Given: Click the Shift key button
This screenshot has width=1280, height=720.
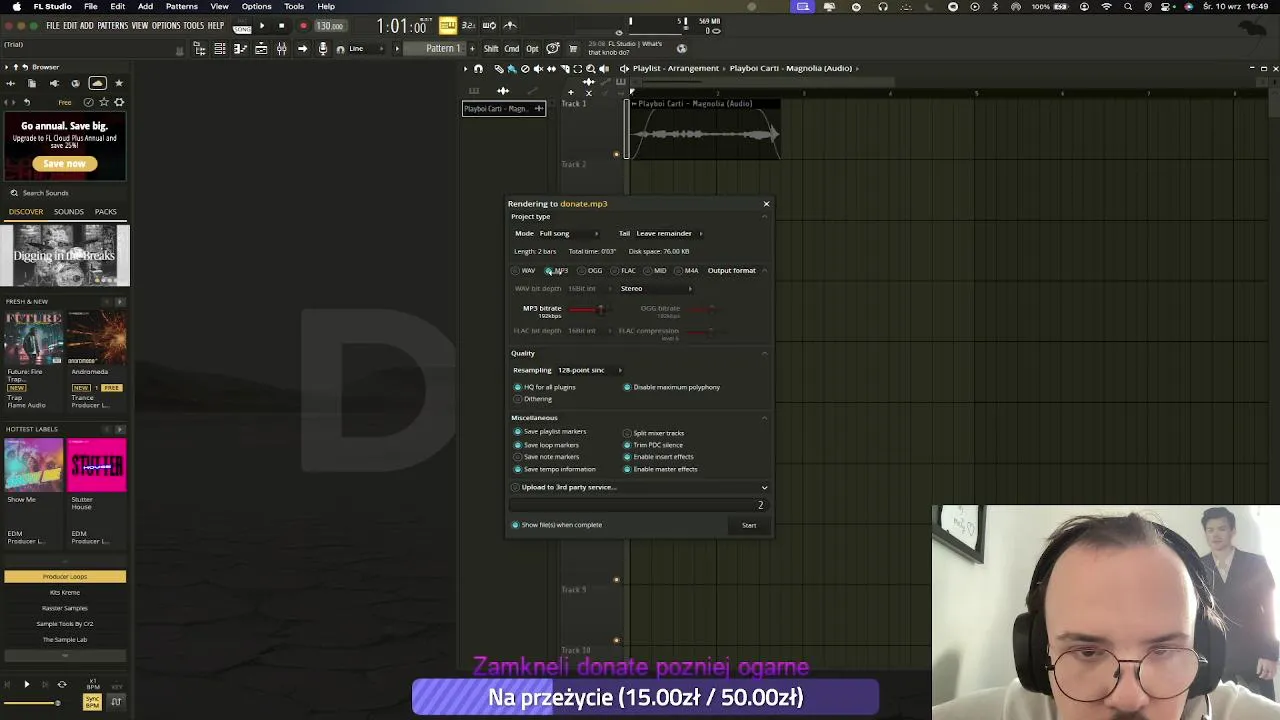Looking at the screenshot, I should click(x=491, y=49).
